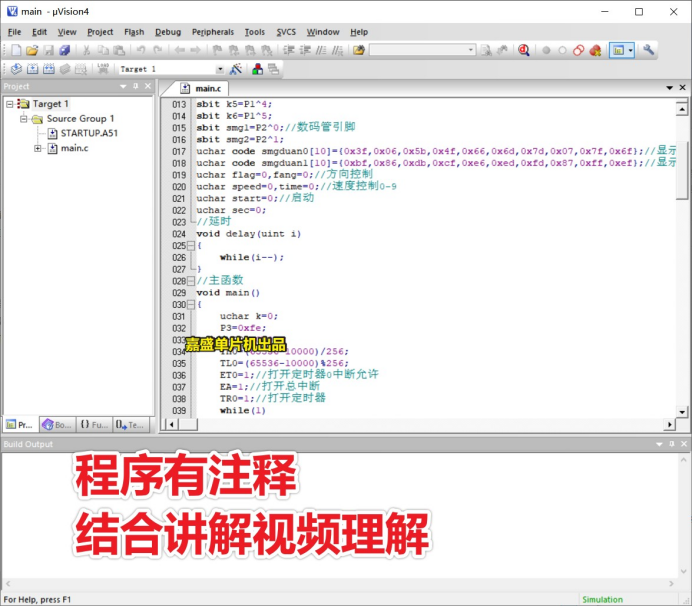The width and height of the screenshot is (693, 607).
Task: Select the Project tab at panel bottom
Action: pos(21,425)
